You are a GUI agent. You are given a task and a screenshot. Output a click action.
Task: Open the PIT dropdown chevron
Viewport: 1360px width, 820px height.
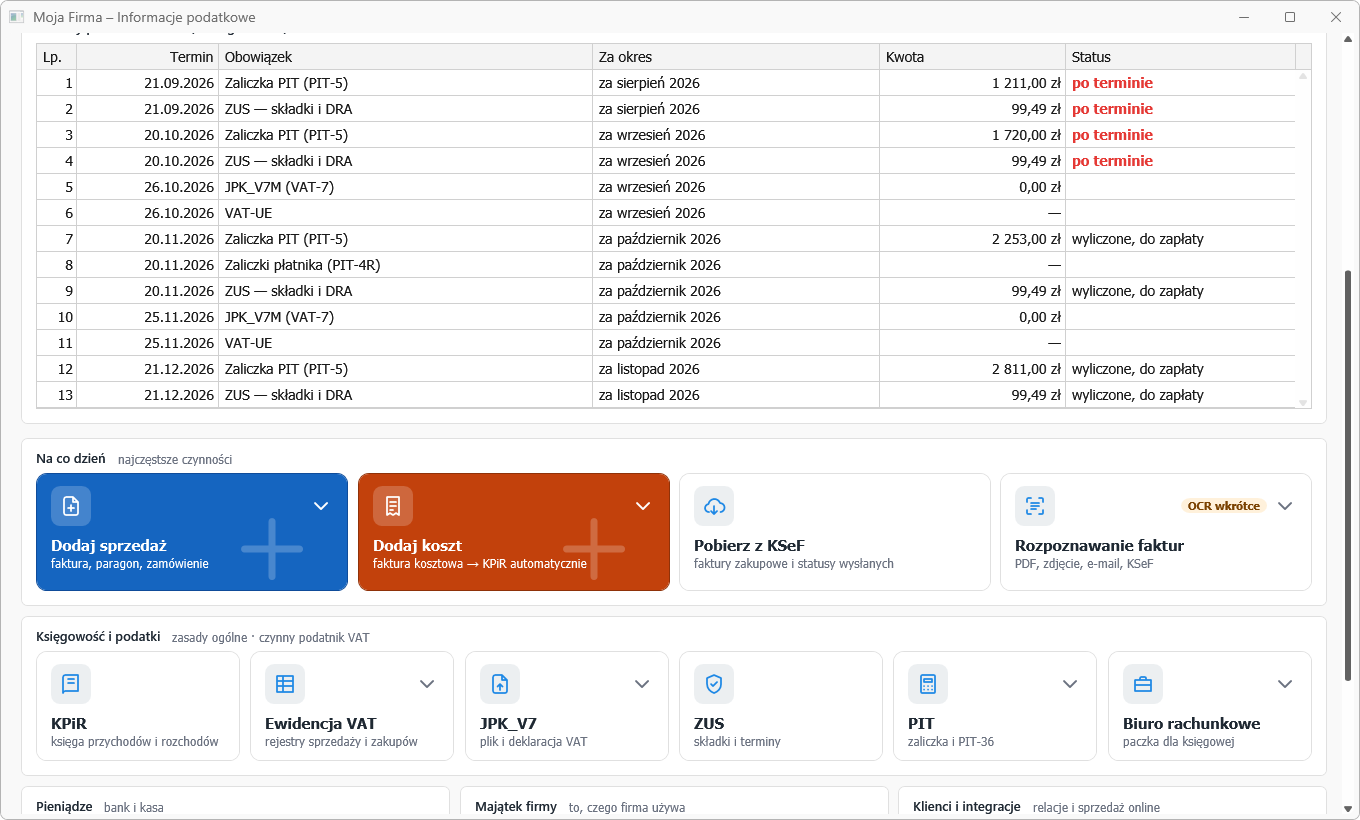point(1070,684)
